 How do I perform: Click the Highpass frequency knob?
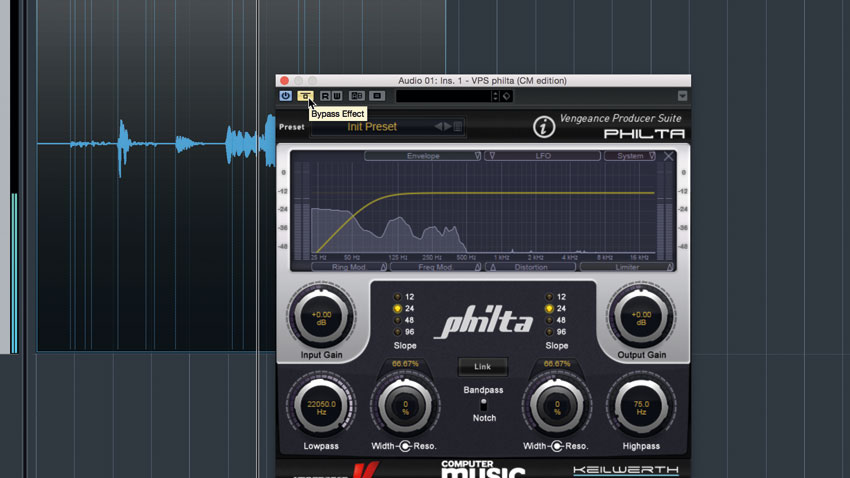pos(641,407)
